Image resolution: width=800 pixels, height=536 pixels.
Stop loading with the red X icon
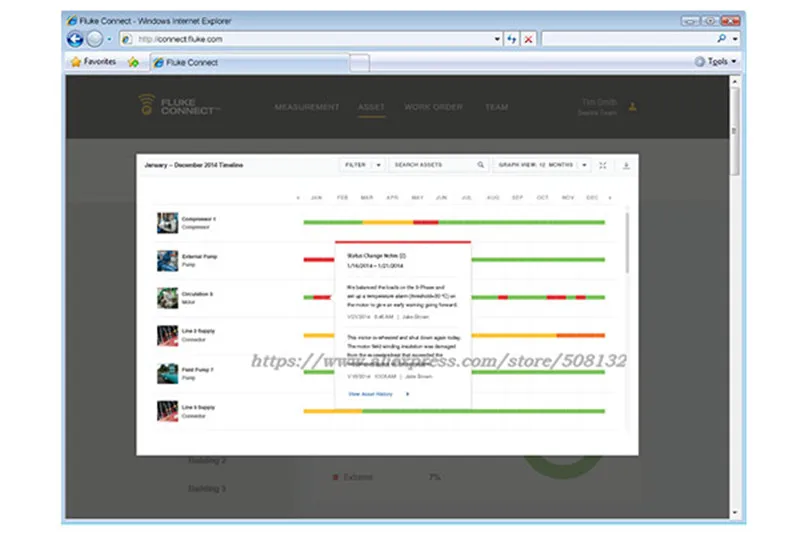point(529,39)
